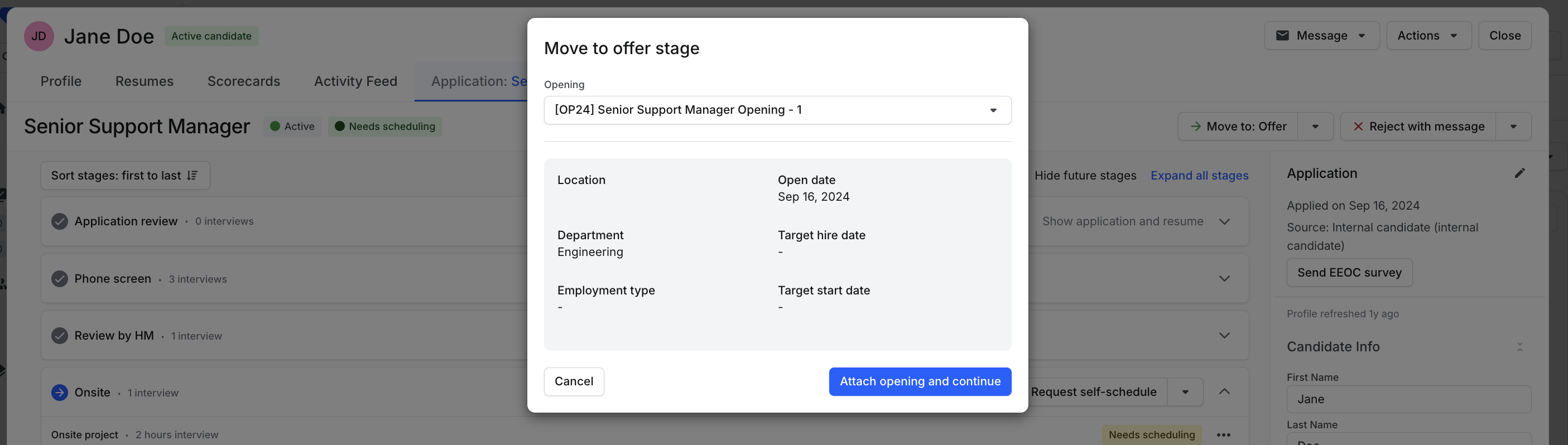
Task: Click the 3 interviews text for Phone screen
Action: pyautogui.click(x=198, y=279)
